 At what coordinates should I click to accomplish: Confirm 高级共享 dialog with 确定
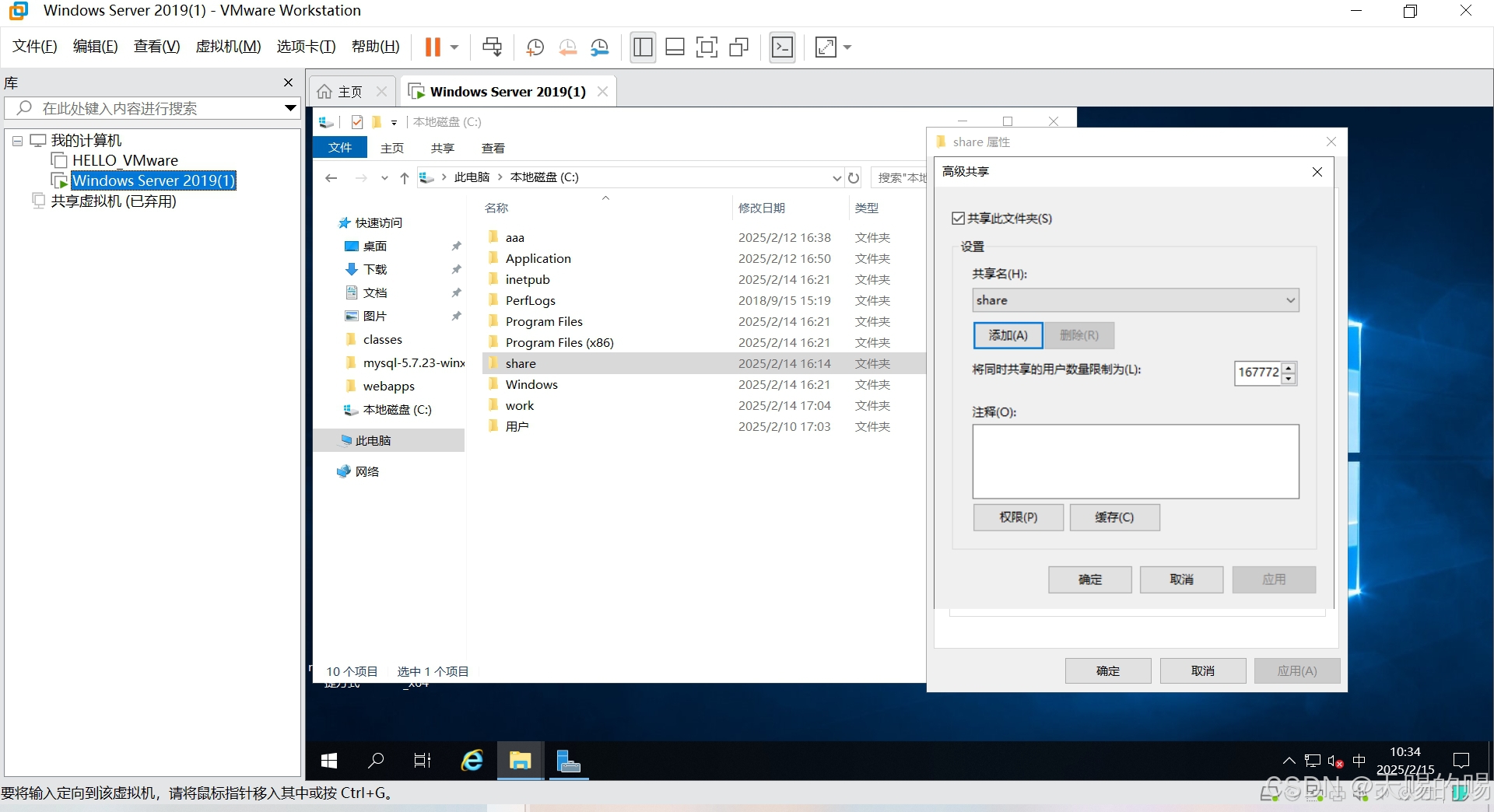click(x=1089, y=579)
